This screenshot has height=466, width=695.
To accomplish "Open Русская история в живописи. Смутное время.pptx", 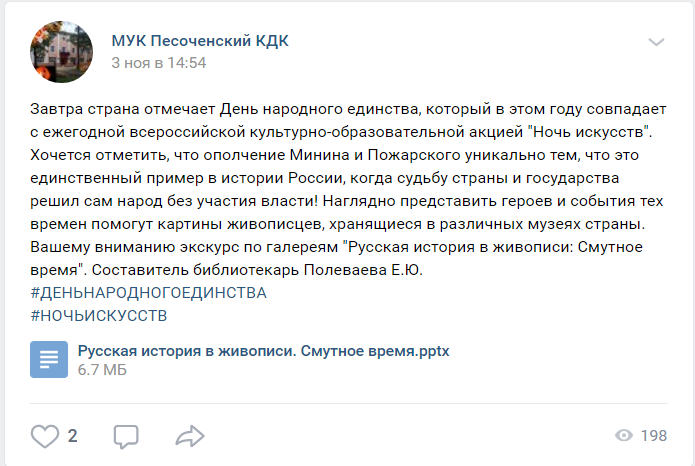I will tap(264, 351).
